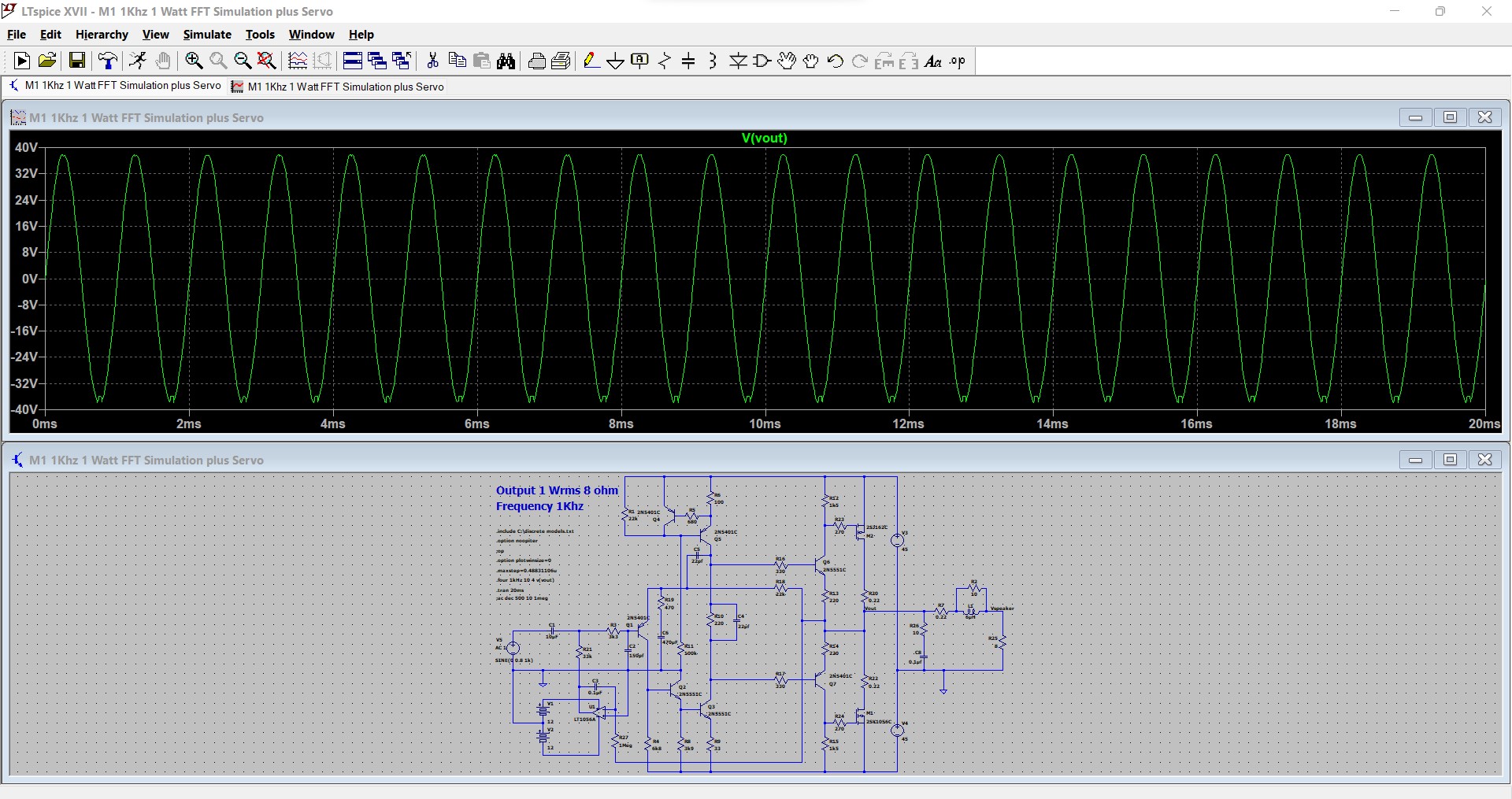Minimize the schematic pane

(x=1415, y=460)
